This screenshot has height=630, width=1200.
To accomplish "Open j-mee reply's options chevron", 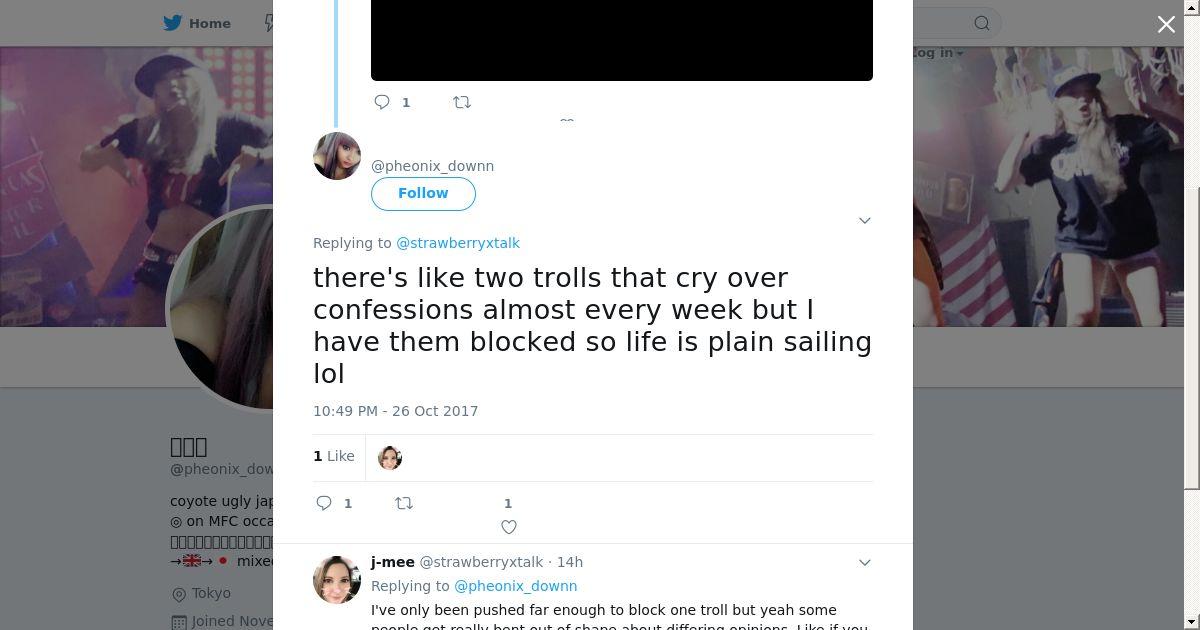I will pos(865,562).
